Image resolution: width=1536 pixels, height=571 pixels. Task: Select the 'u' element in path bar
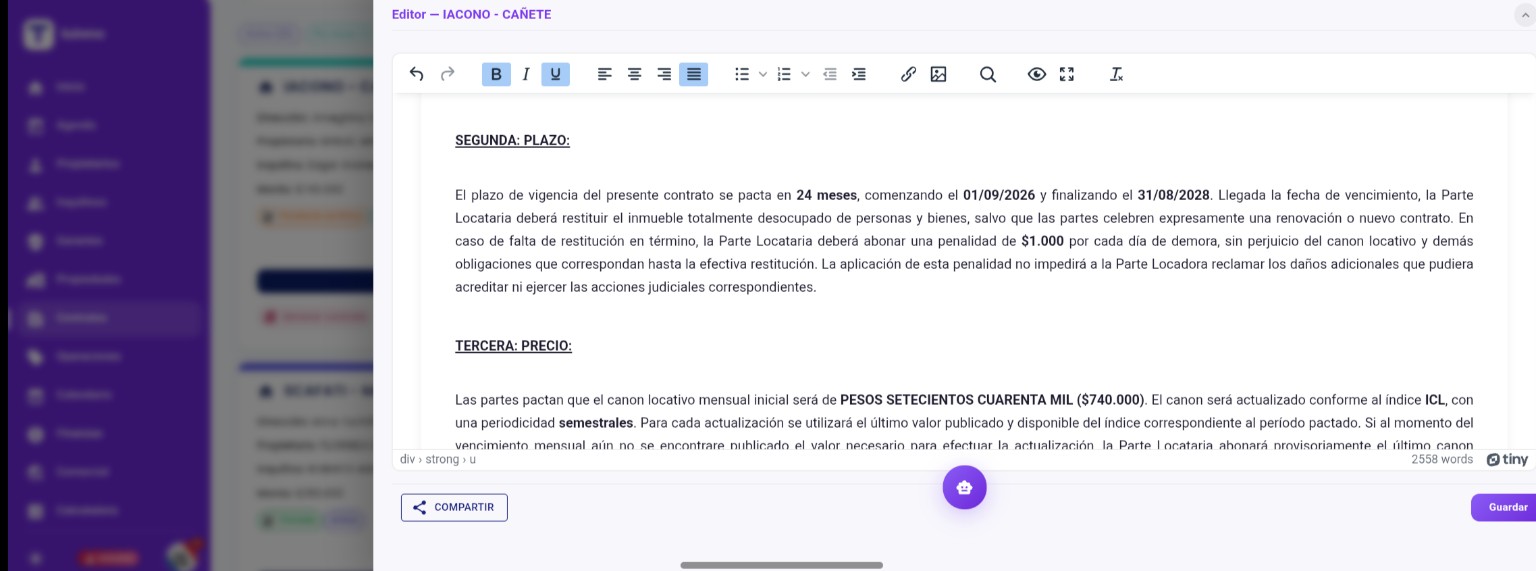coord(473,460)
